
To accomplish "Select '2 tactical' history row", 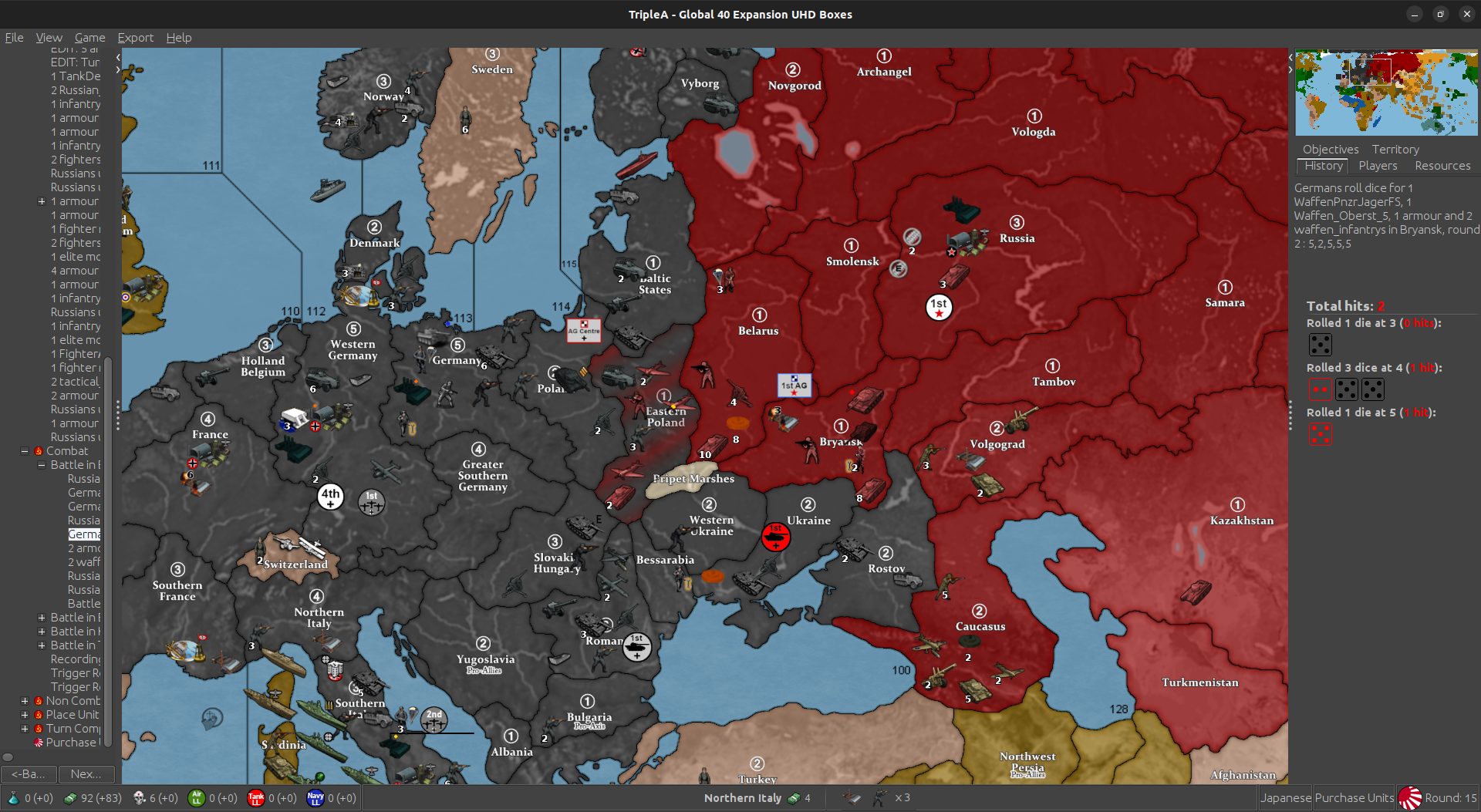I will (76, 382).
